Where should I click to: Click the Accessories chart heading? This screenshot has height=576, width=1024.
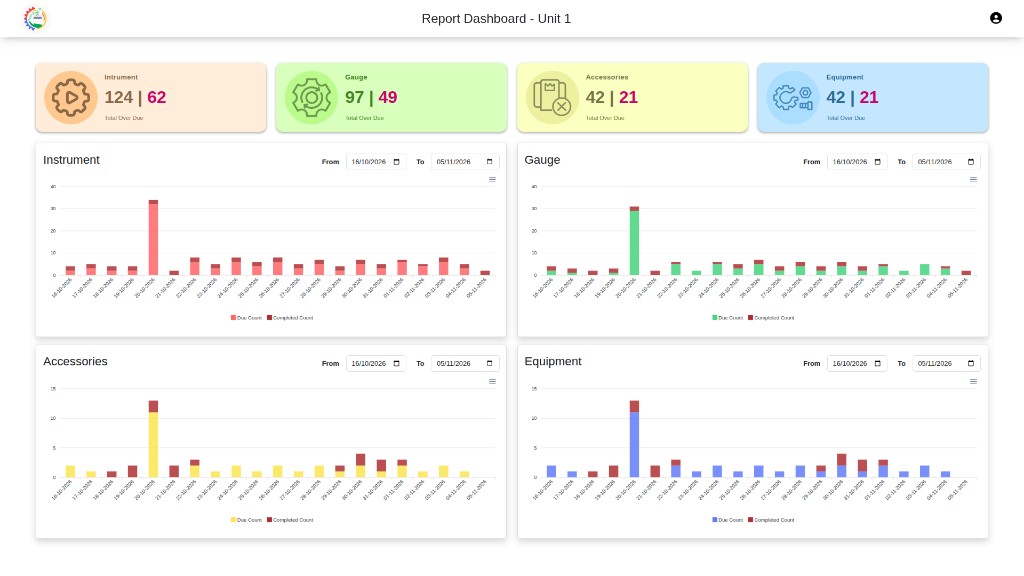click(x=75, y=362)
